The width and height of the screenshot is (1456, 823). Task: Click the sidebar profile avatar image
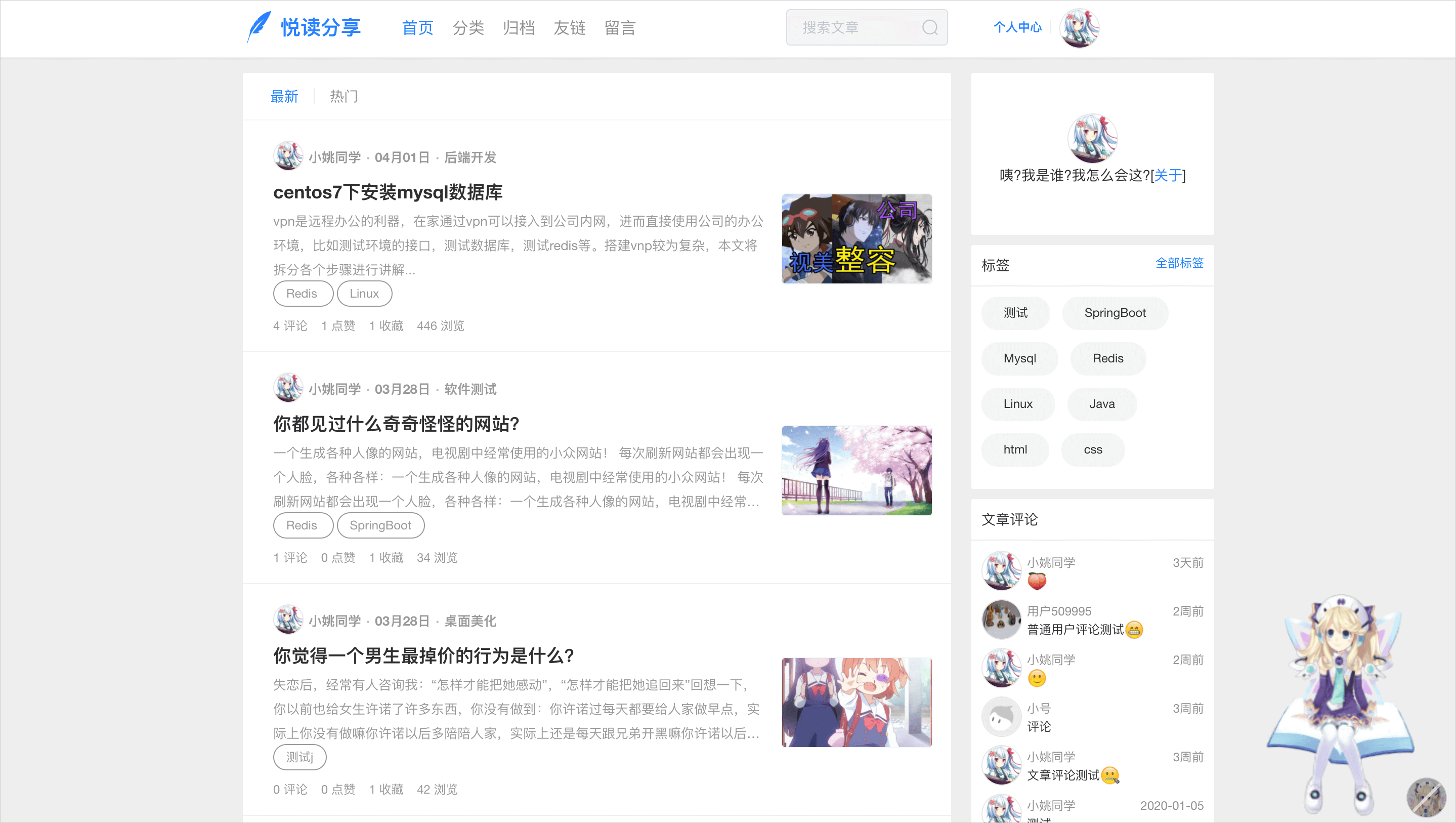pyautogui.click(x=1092, y=138)
